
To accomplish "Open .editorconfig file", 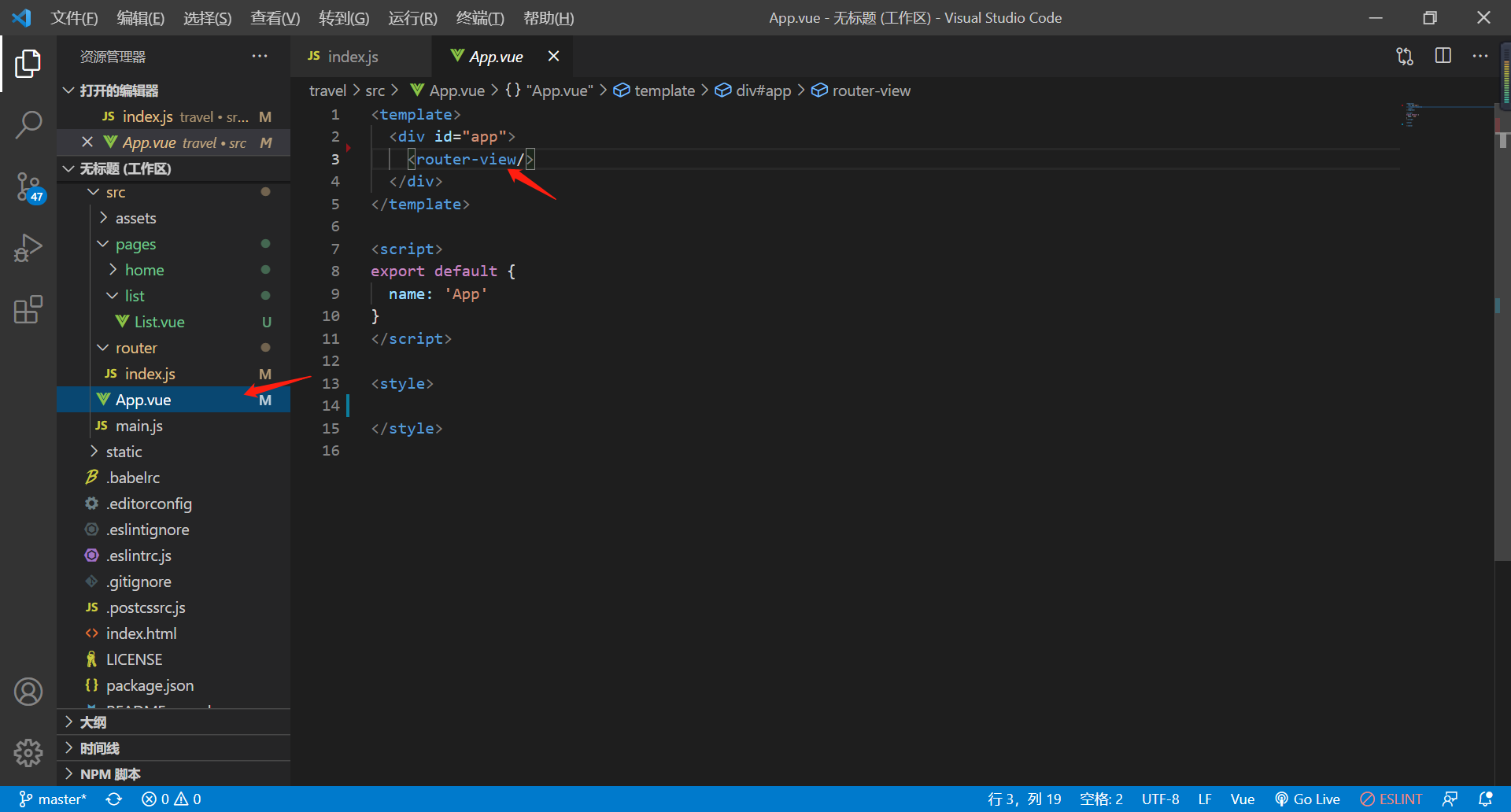I will pyautogui.click(x=173, y=504).
